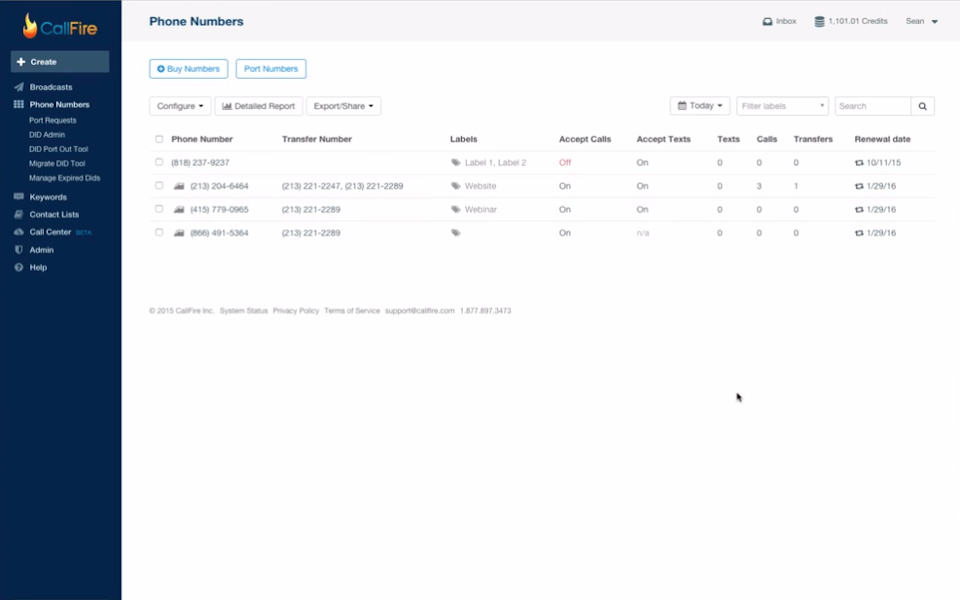Click the Buy Numbers button

tap(188, 68)
